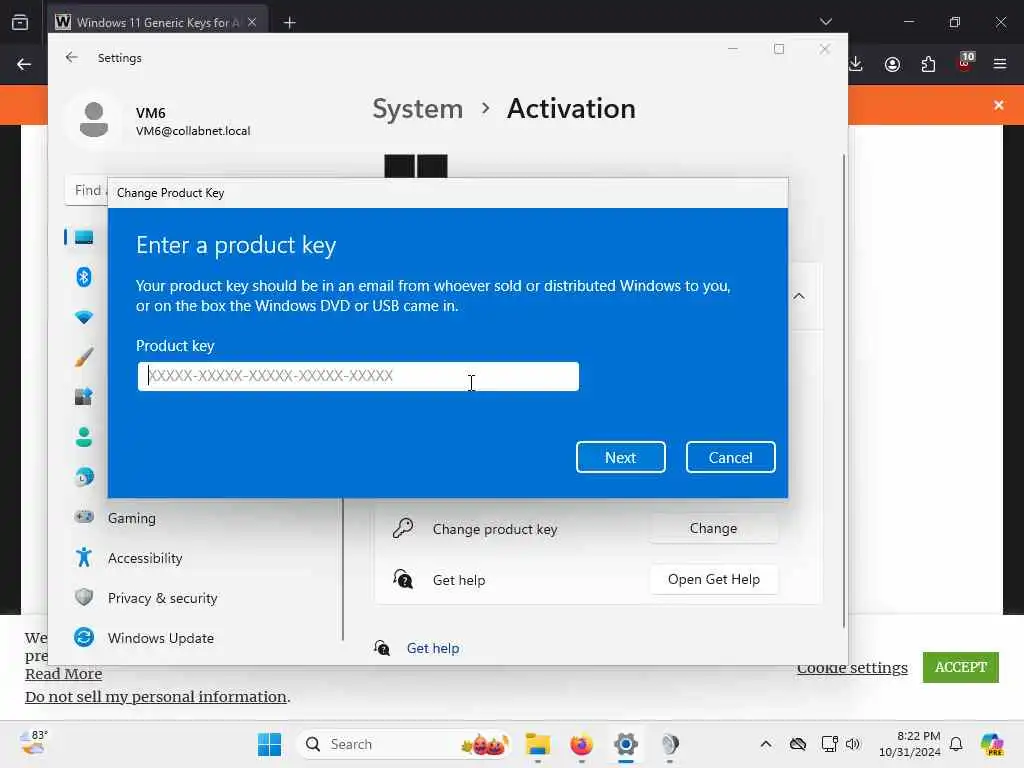The image size is (1024, 768).
Task: Click the taskbar Search box
Action: (x=403, y=744)
